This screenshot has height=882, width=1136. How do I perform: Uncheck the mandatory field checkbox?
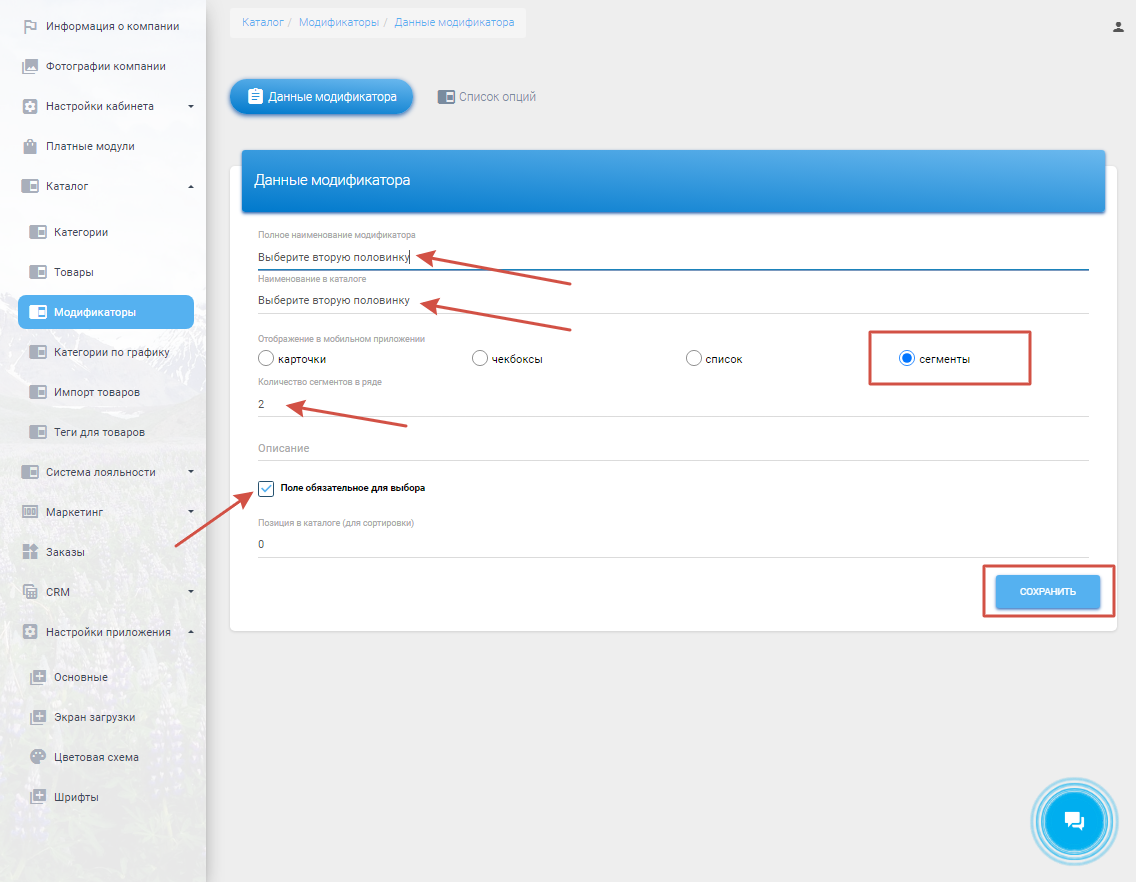pos(266,489)
